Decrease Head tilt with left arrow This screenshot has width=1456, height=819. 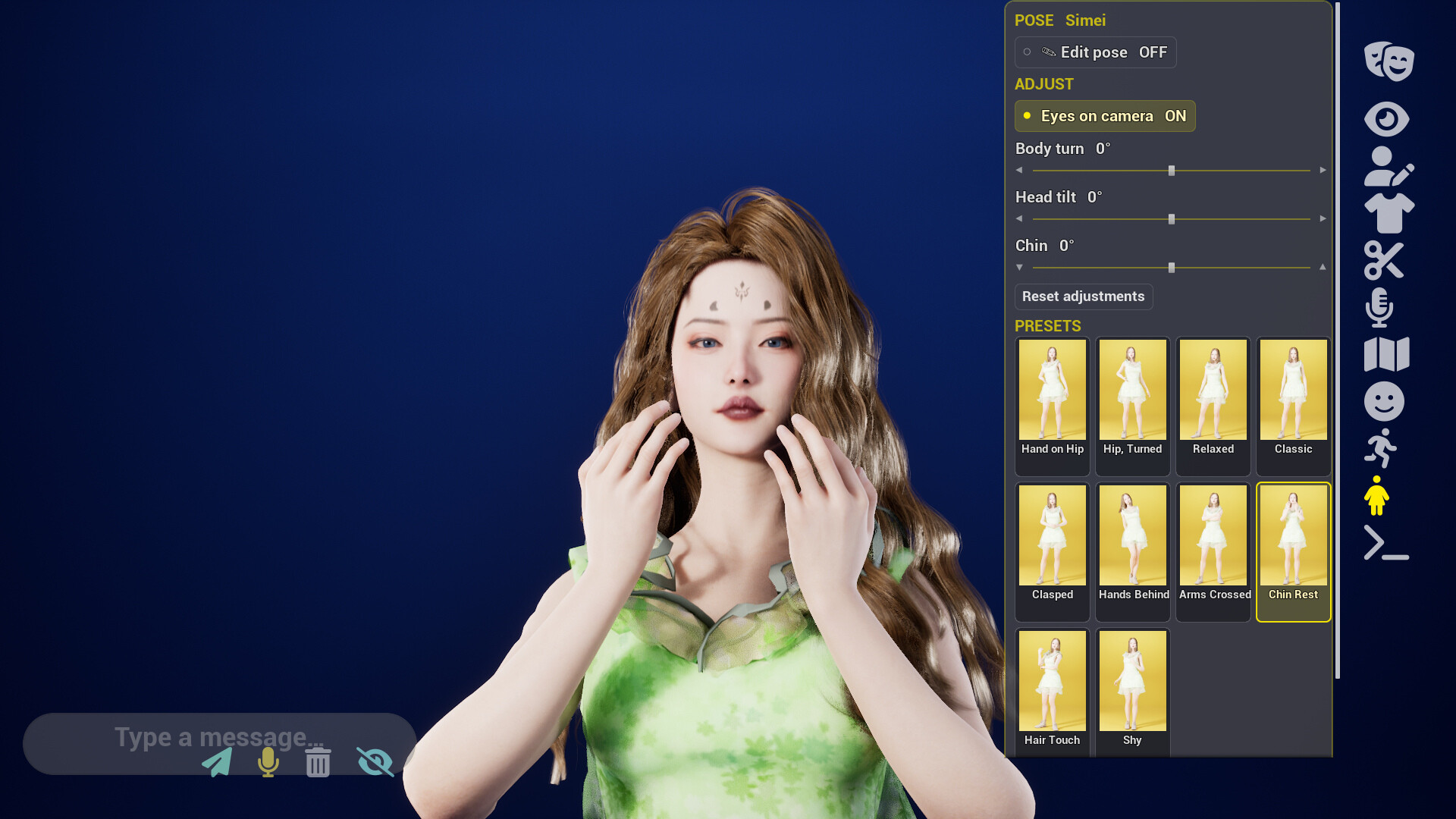pos(1019,218)
